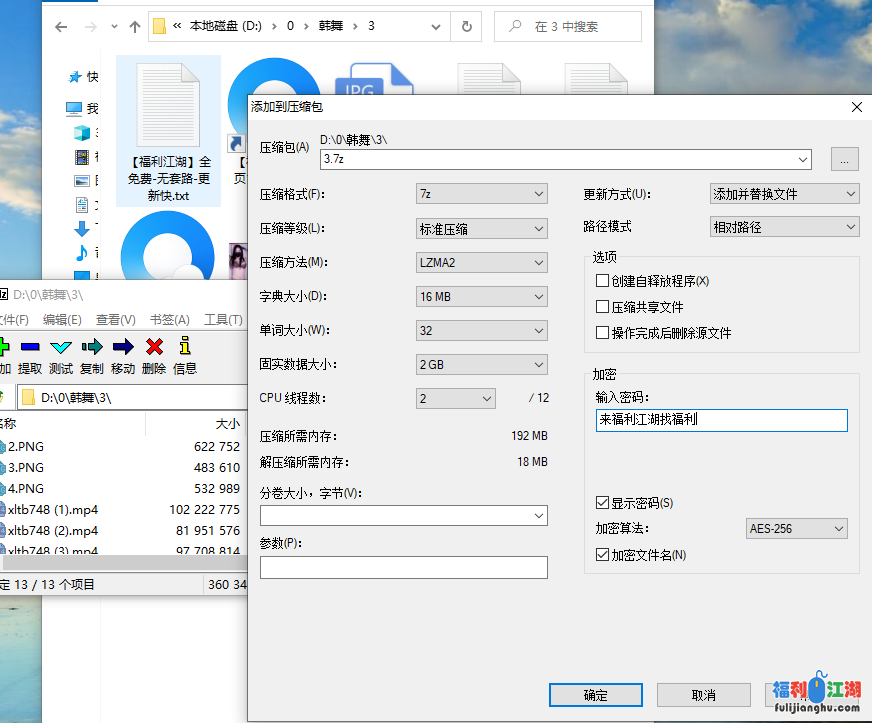Click the archive name browse (...) control

pyautogui.click(x=844, y=159)
